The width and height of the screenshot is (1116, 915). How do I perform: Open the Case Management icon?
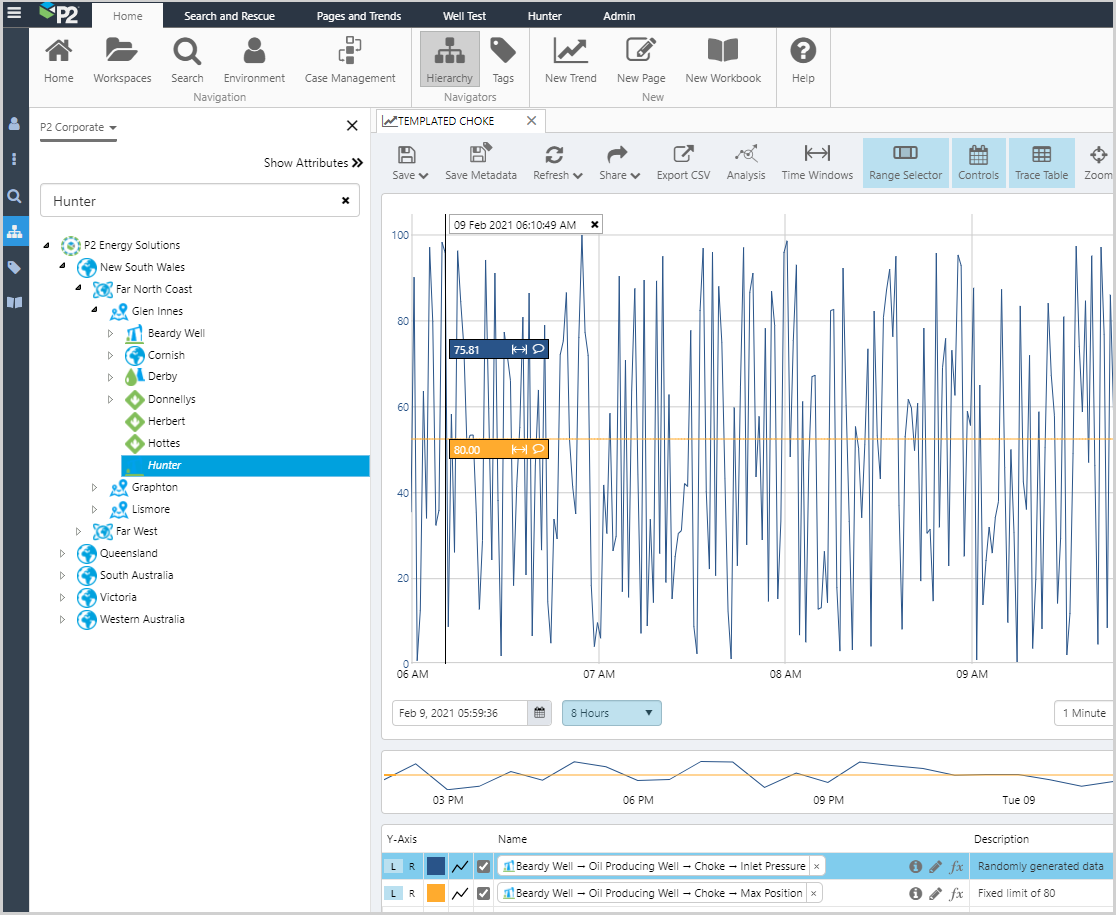tap(350, 60)
